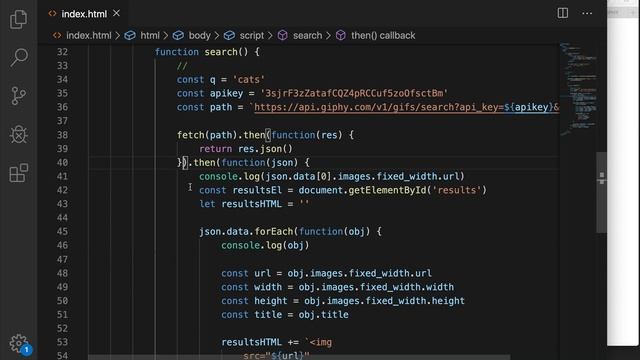Click the '${apikey}' placeholder on line 36
This screenshot has width=640, height=360.
(x=529, y=107)
